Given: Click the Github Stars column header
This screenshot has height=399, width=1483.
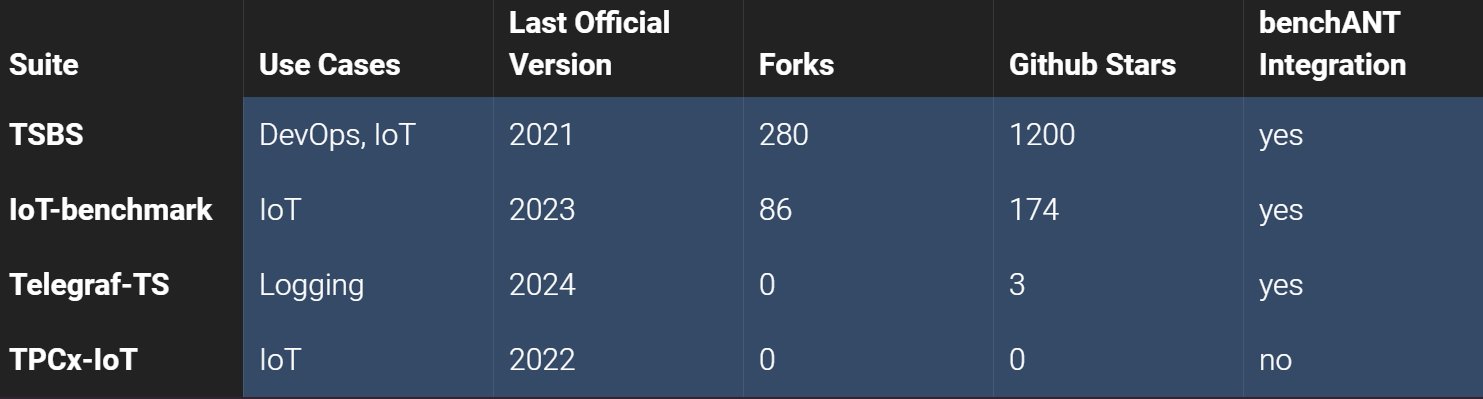Looking at the screenshot, I should click(x=1092, y=65).
